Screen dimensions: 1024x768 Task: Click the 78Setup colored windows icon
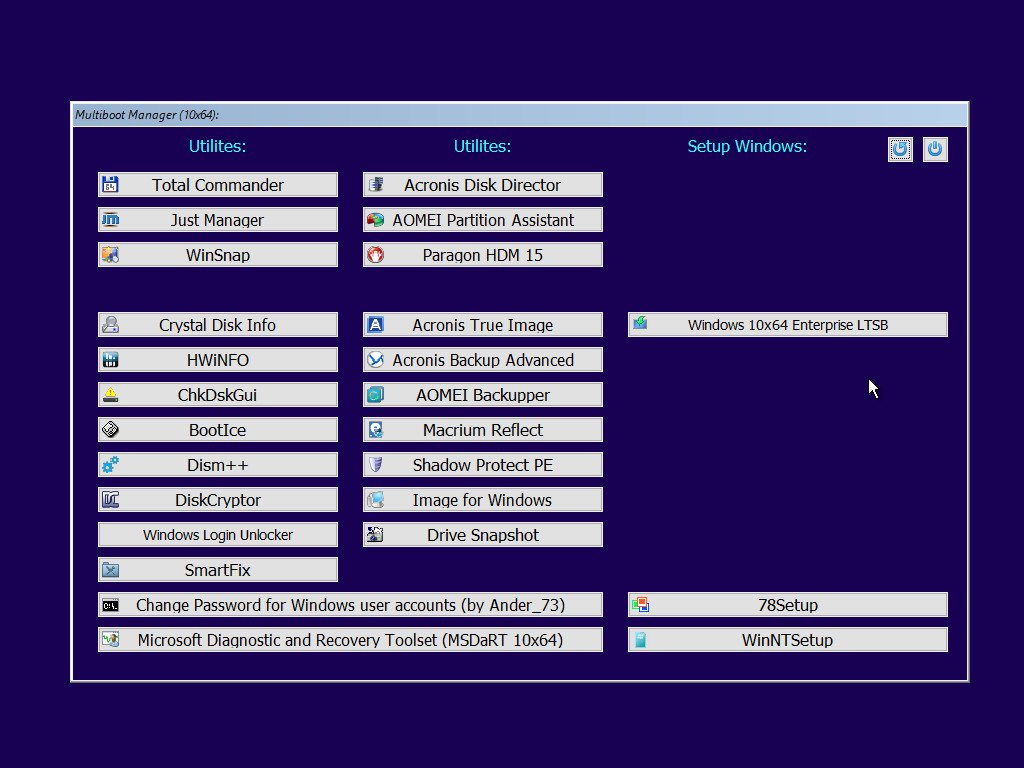point(641,605)
